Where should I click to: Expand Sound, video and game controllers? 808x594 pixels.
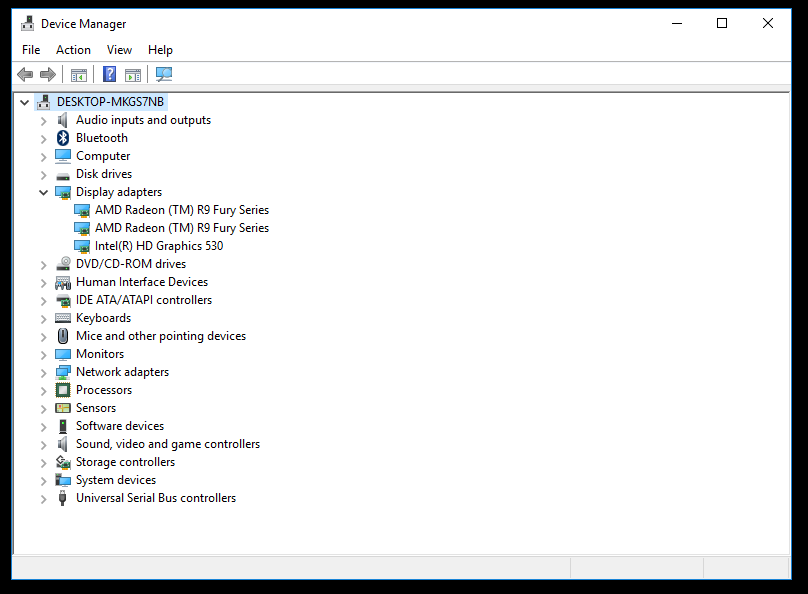pyautogui.click(x=44, y=445)
